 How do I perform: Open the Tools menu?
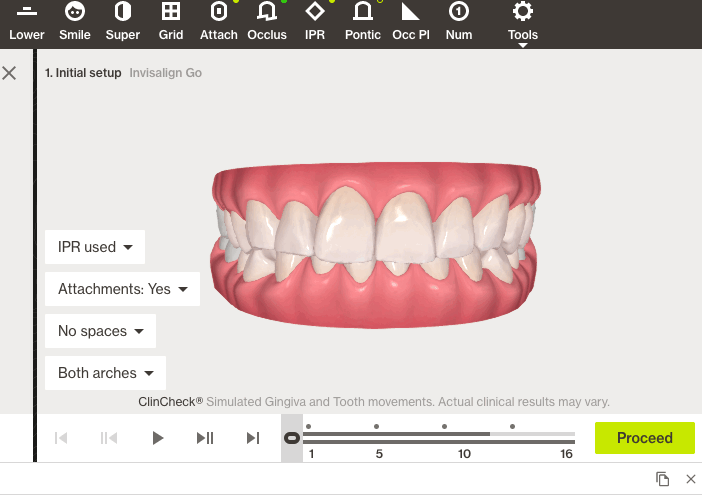[x=522, y=23]
